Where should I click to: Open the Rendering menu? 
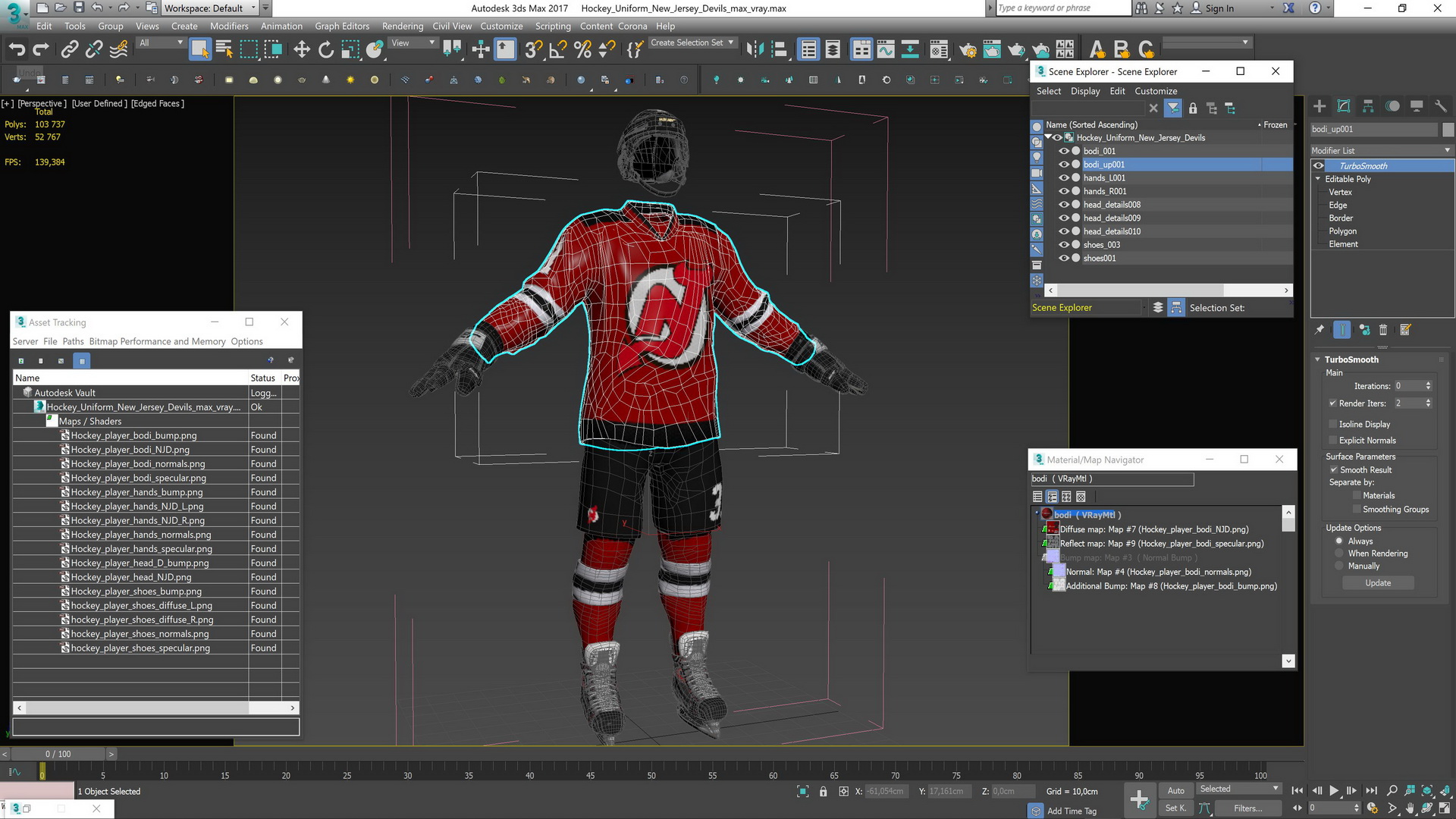[403, 26]
